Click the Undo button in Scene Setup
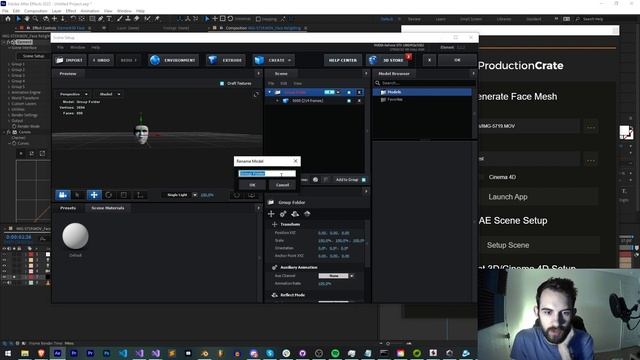Image resolution: width=640 pixels, height=360 pixels. tap(101, 60)
